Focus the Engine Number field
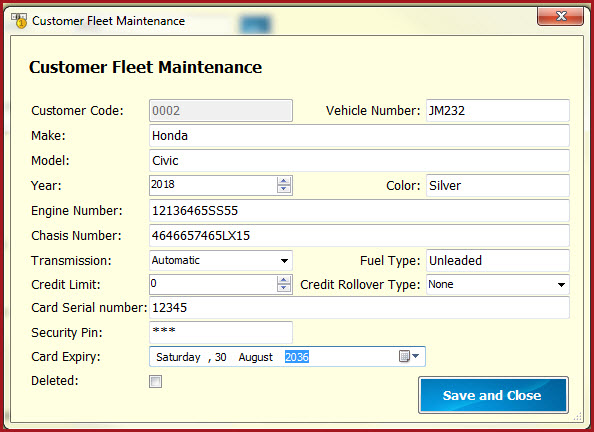The height and width of the screenshot is (432, 594). click(359, 211)
